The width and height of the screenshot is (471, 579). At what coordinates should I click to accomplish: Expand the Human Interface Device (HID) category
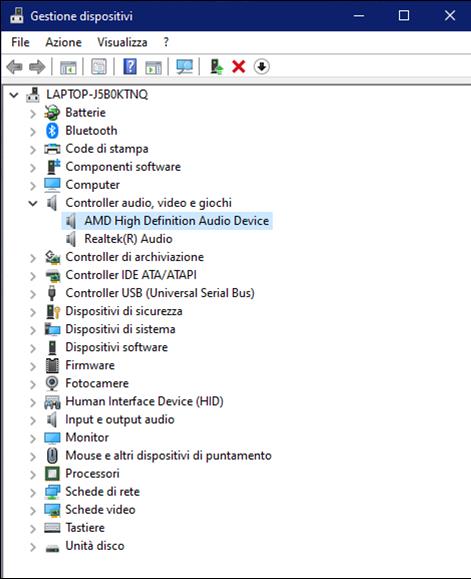coord(33,402)
